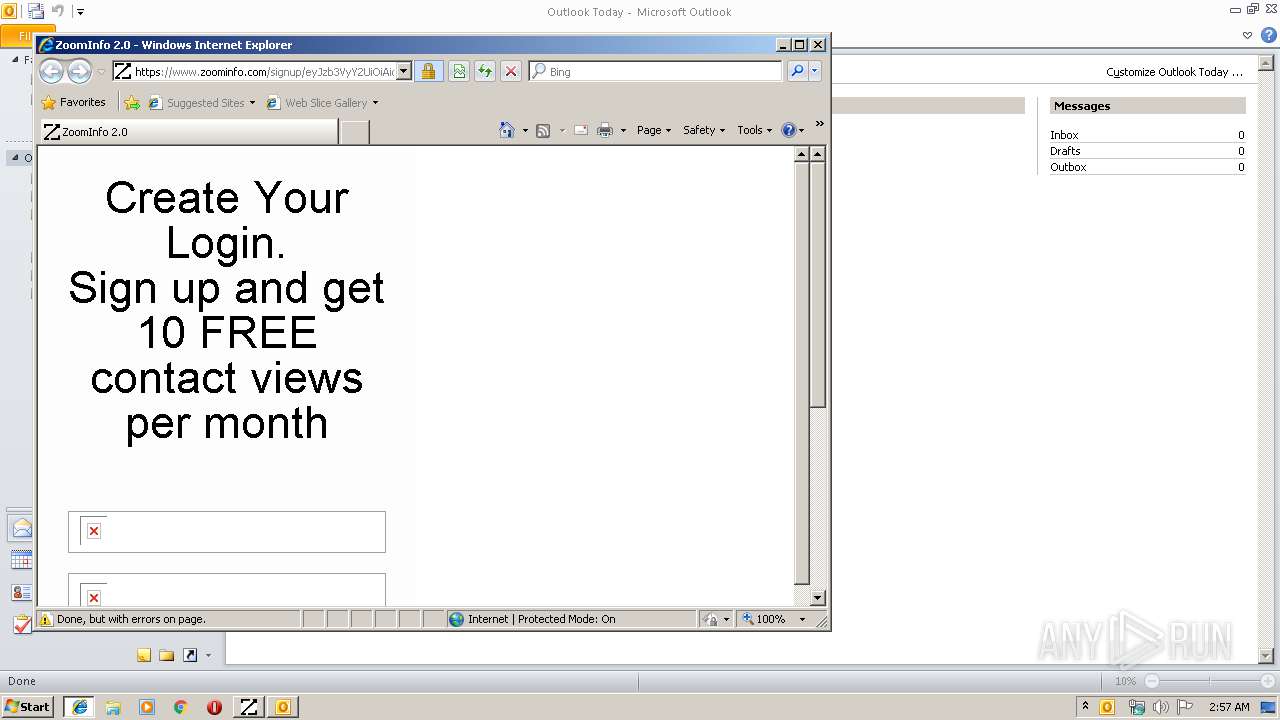Collapse the Outlook ribbon chevron
This screenshot has width=1280, height=720.
1247,35
